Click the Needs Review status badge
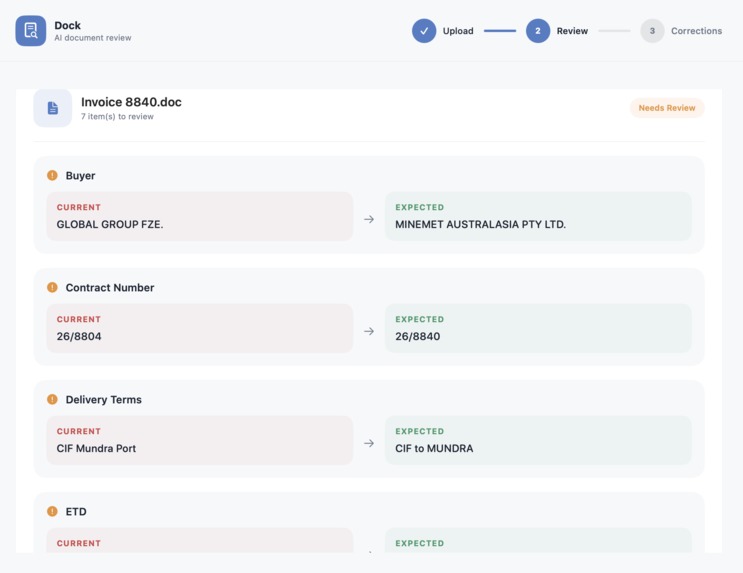 pos(667,108)
